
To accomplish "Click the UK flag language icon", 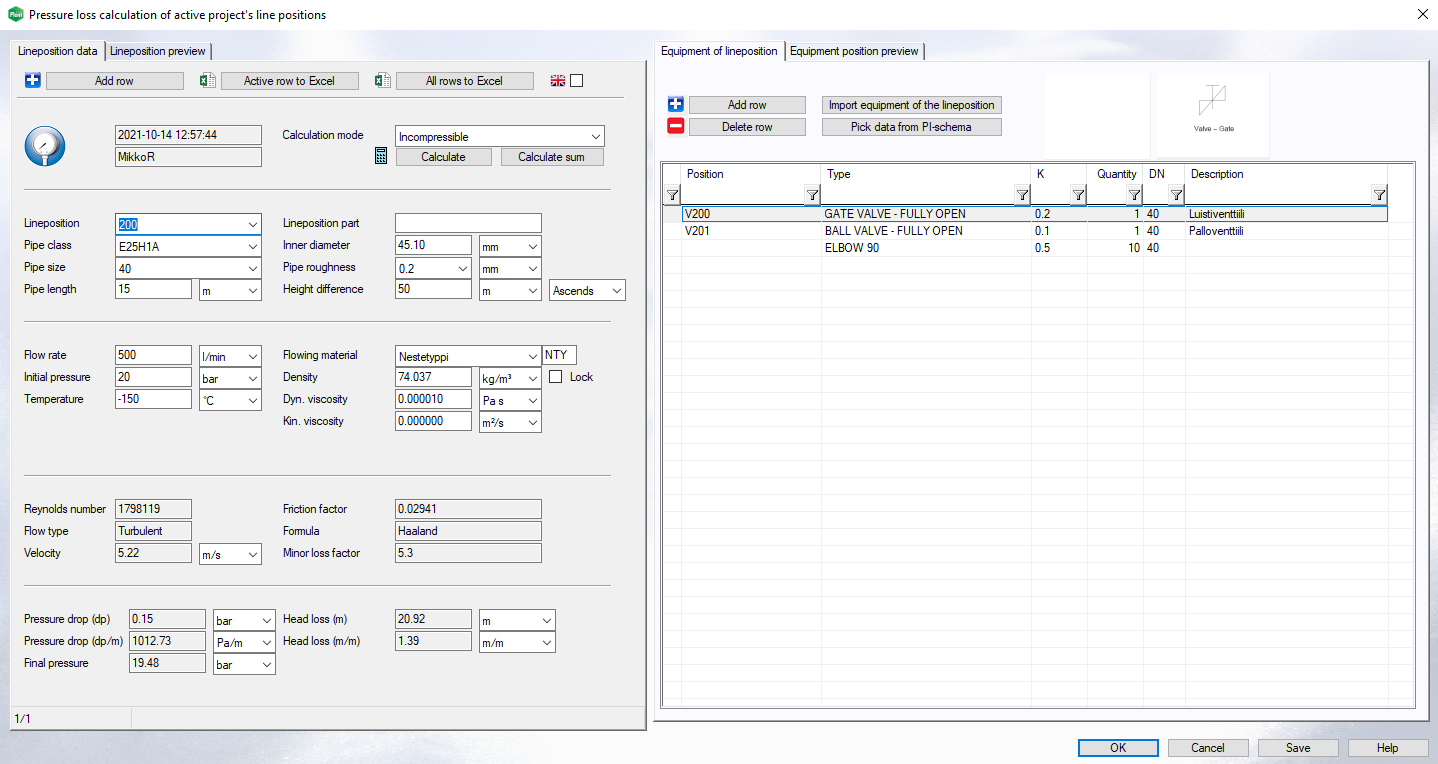I will pyautogui.click(x=558, y=81).
